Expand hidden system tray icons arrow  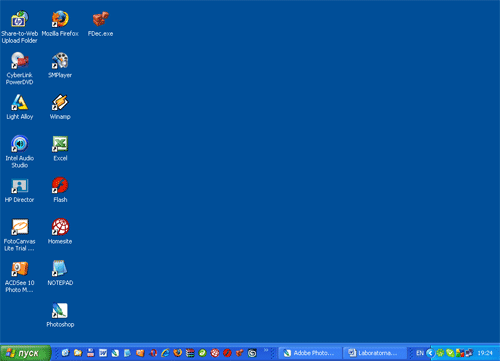point(430,353)
